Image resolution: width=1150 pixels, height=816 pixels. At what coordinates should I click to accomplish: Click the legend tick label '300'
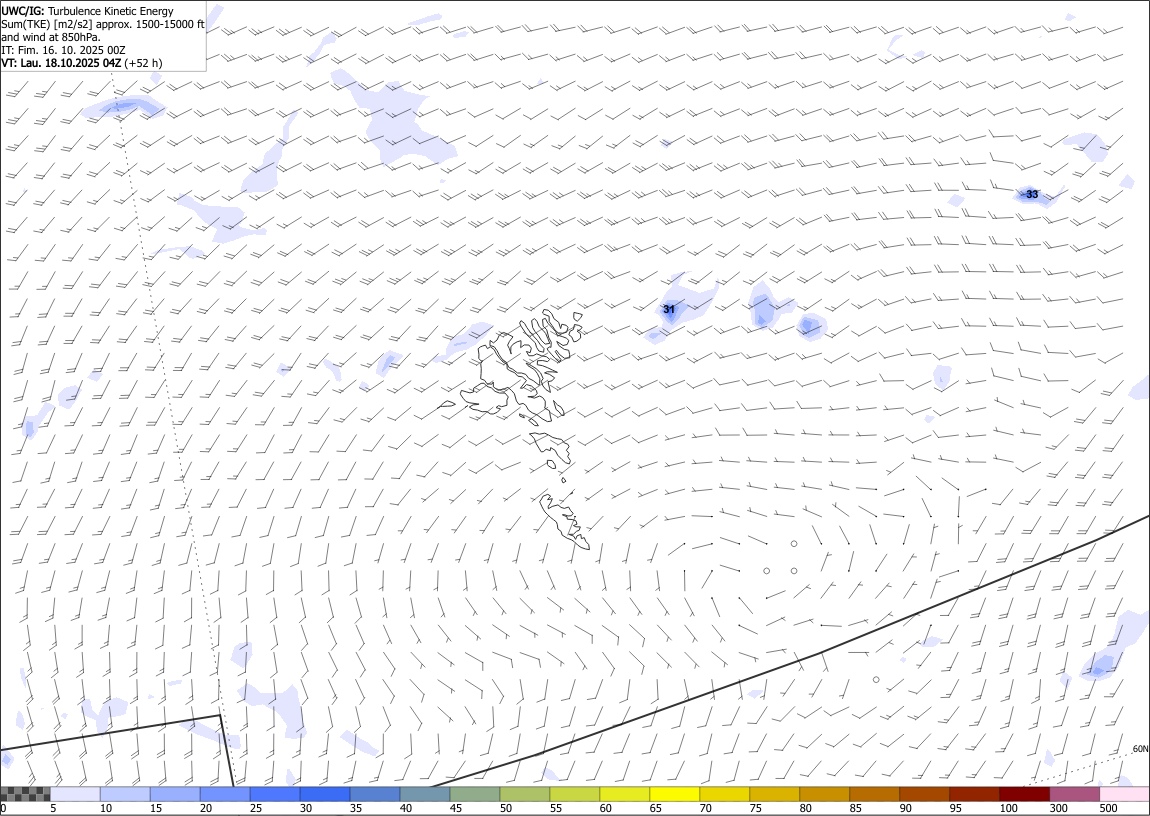tap(1058, 808)
